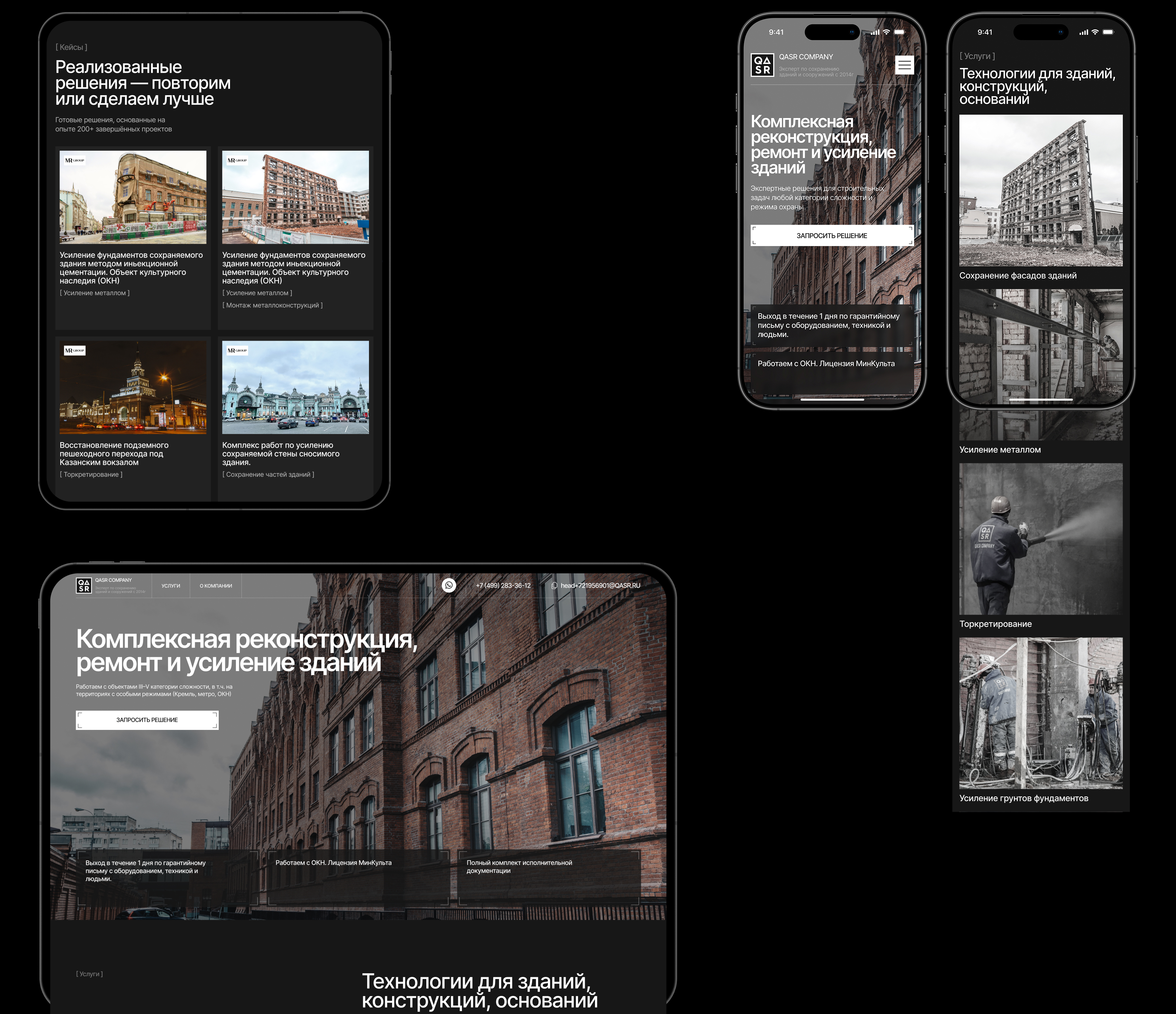Open the УСЛУГИ menu item
The height and width of the screenshot is (1014, 1176).
pos(170,586)
